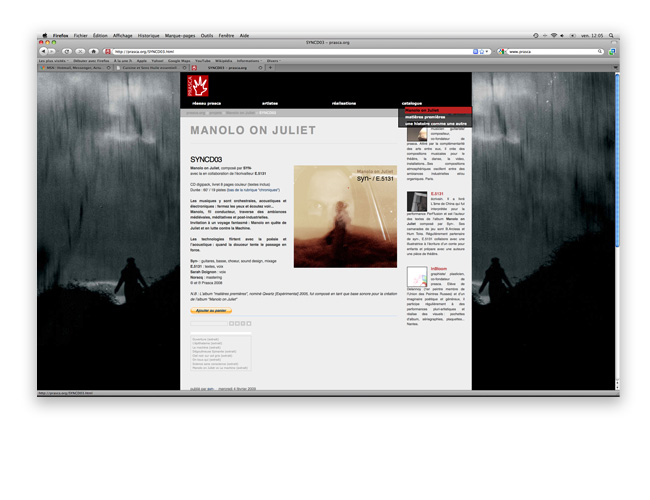
Task: Stop loading with the X button
Action: tap(80, 51)
